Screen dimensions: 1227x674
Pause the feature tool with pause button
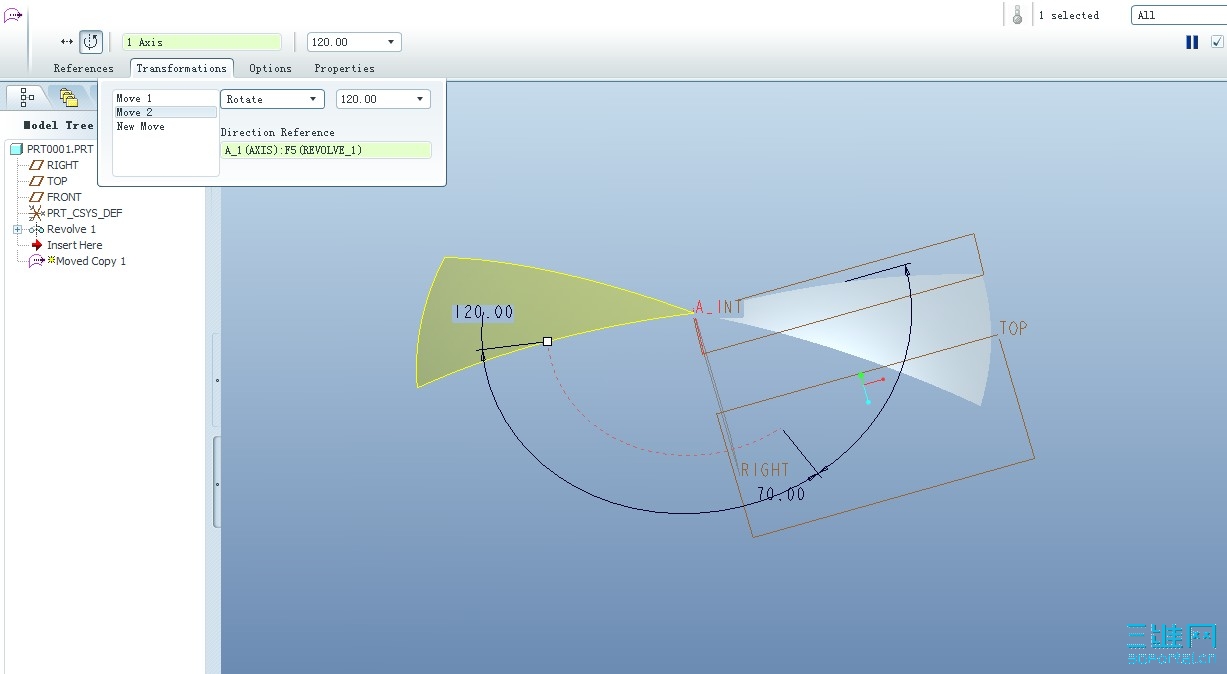coord(1192,42)
